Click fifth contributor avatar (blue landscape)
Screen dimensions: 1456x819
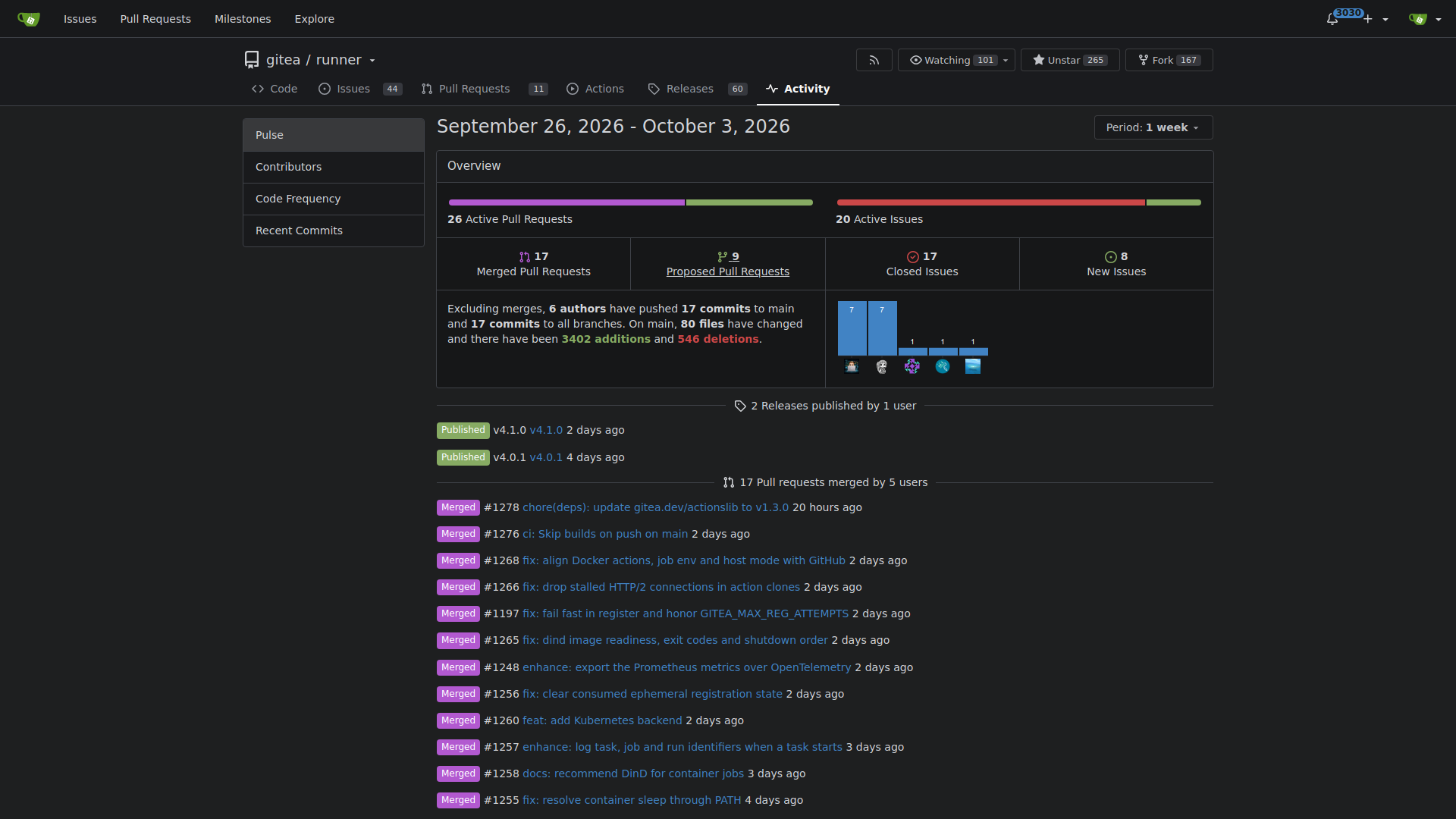click(x=973, y=367)
